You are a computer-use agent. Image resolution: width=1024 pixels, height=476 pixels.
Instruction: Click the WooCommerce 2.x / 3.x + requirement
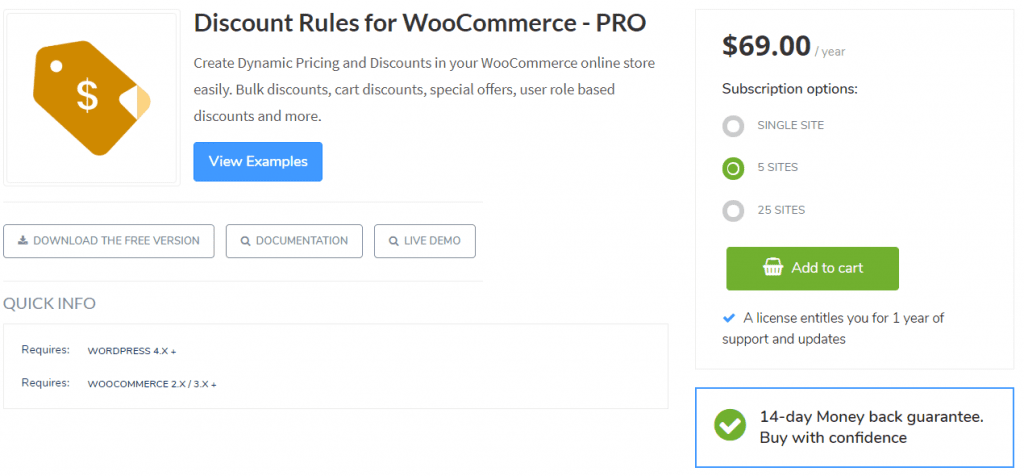tap(151, 384)
